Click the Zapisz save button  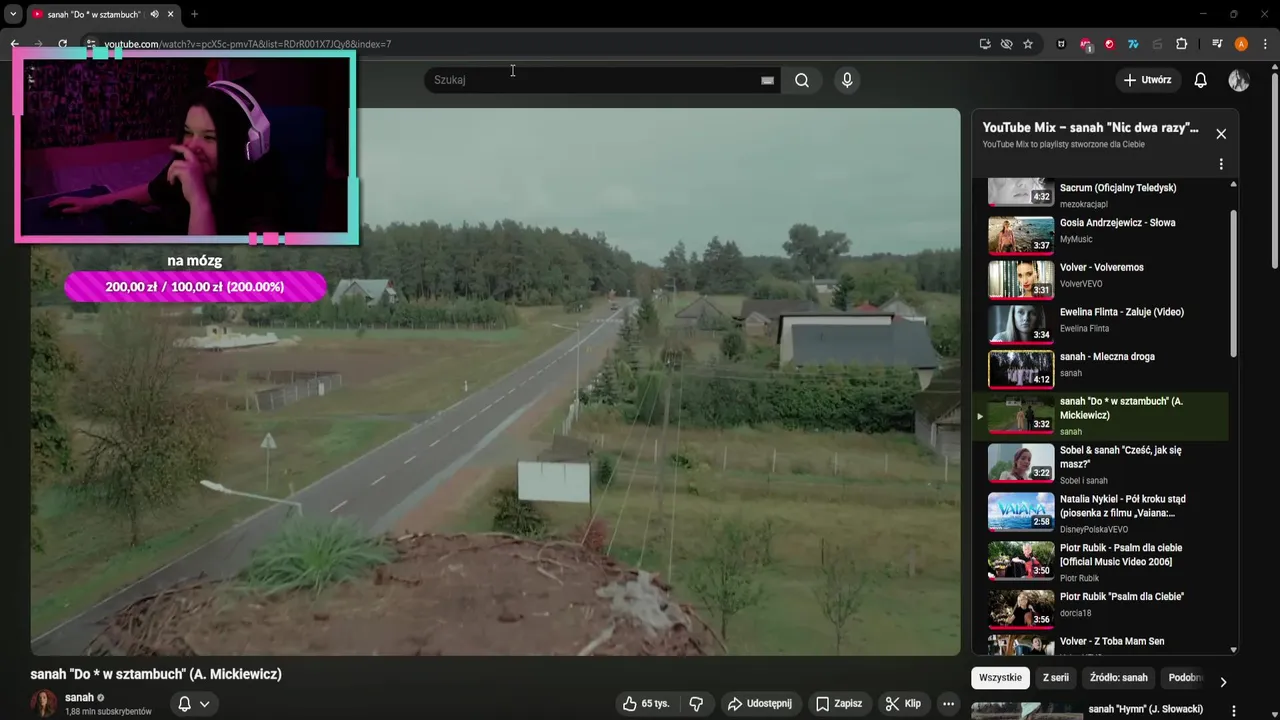(x=838, y=704)
